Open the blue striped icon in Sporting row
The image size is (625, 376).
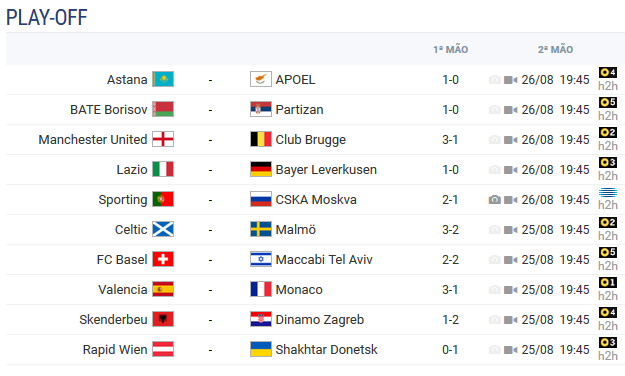(608, 193)
